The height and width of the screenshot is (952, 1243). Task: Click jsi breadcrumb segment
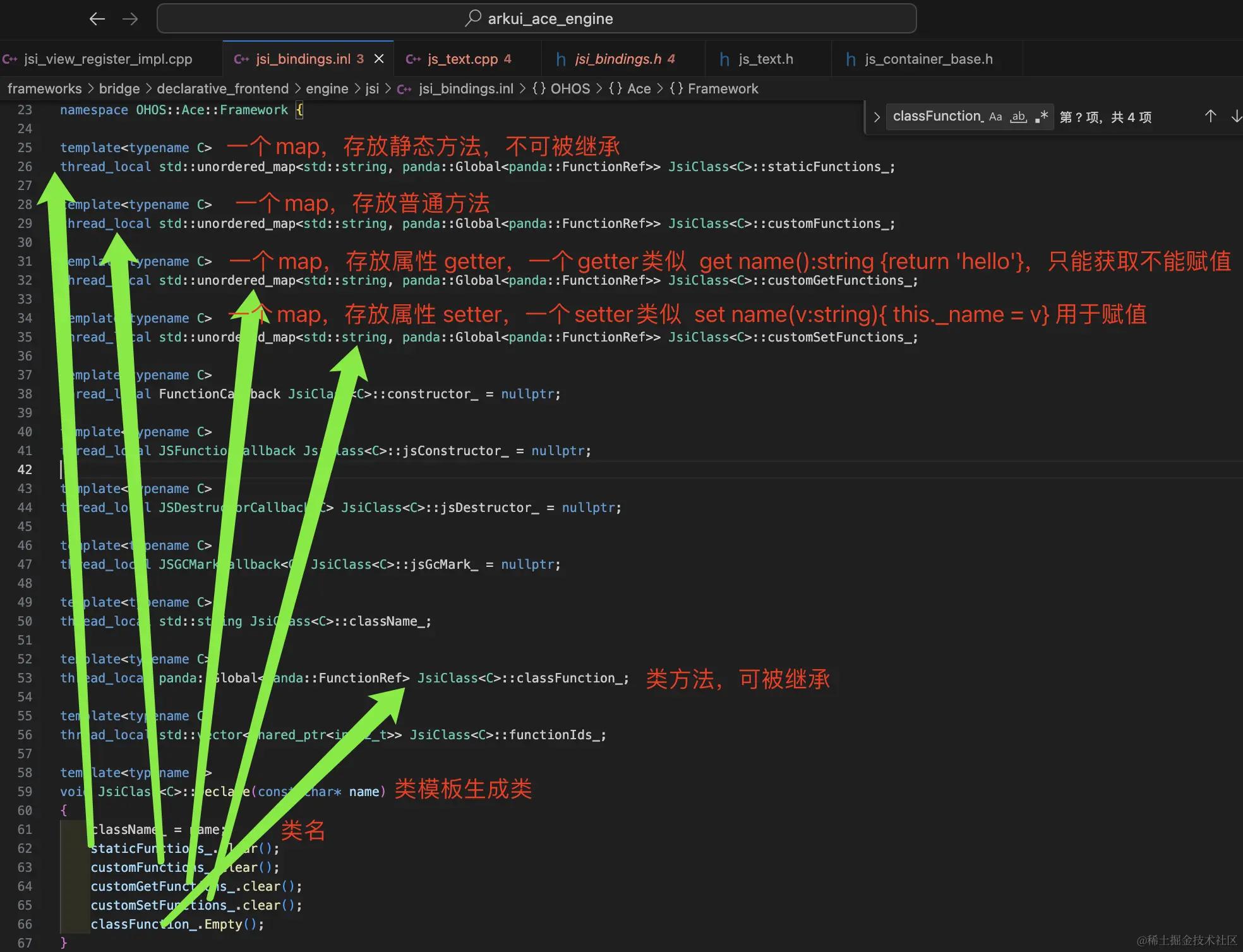372,89
